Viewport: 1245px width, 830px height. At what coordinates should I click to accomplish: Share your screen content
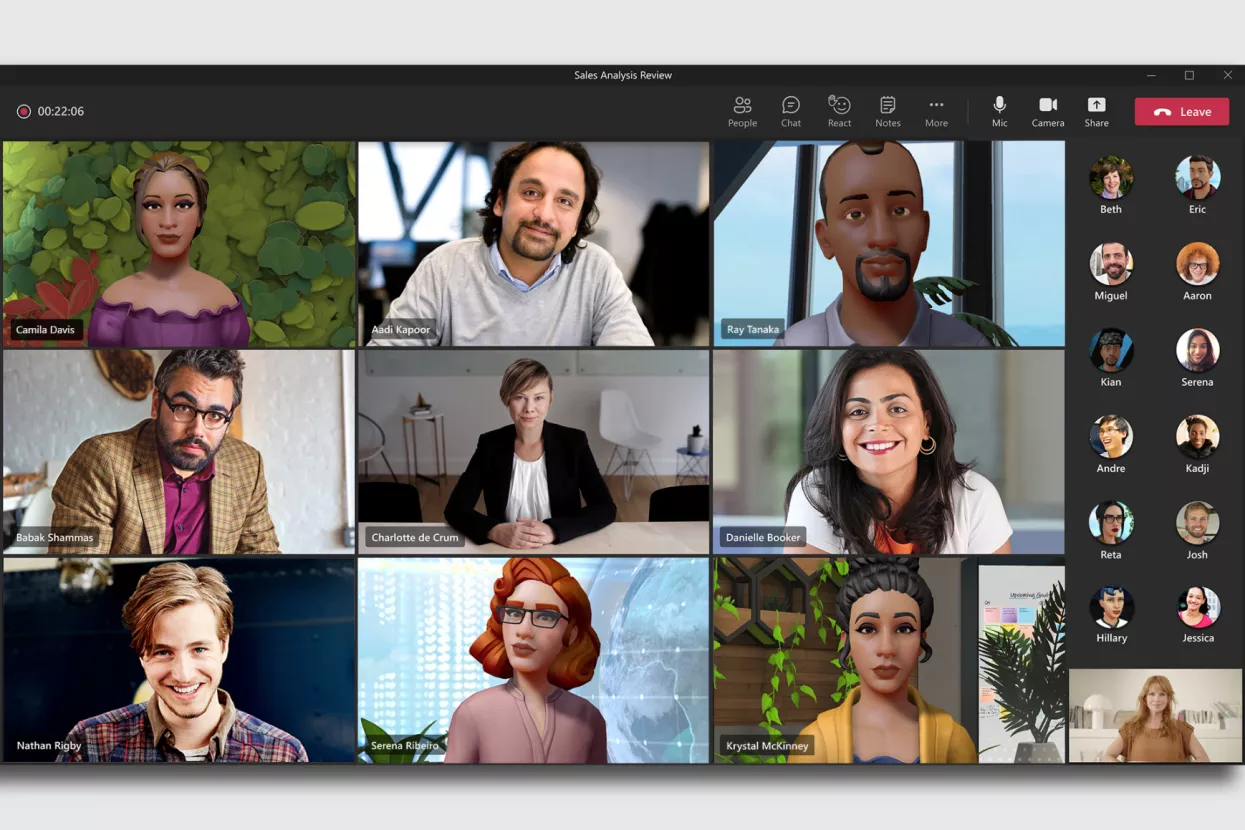1096,111
